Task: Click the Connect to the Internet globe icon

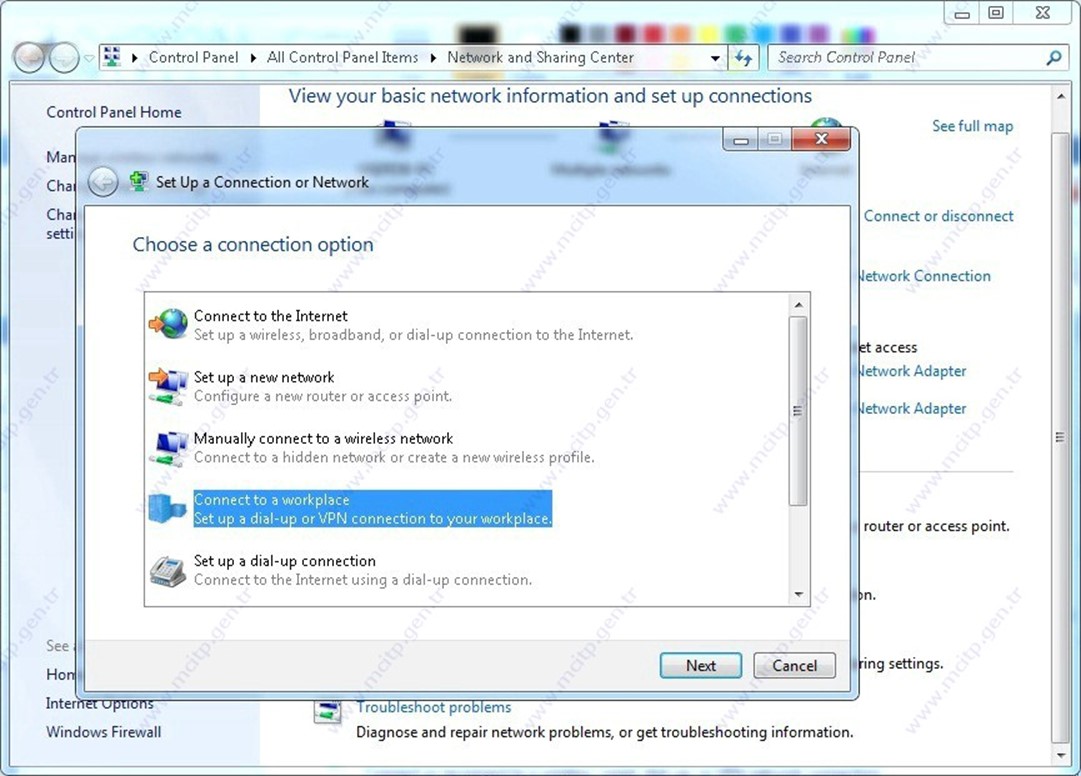Action: coord(168,324)
